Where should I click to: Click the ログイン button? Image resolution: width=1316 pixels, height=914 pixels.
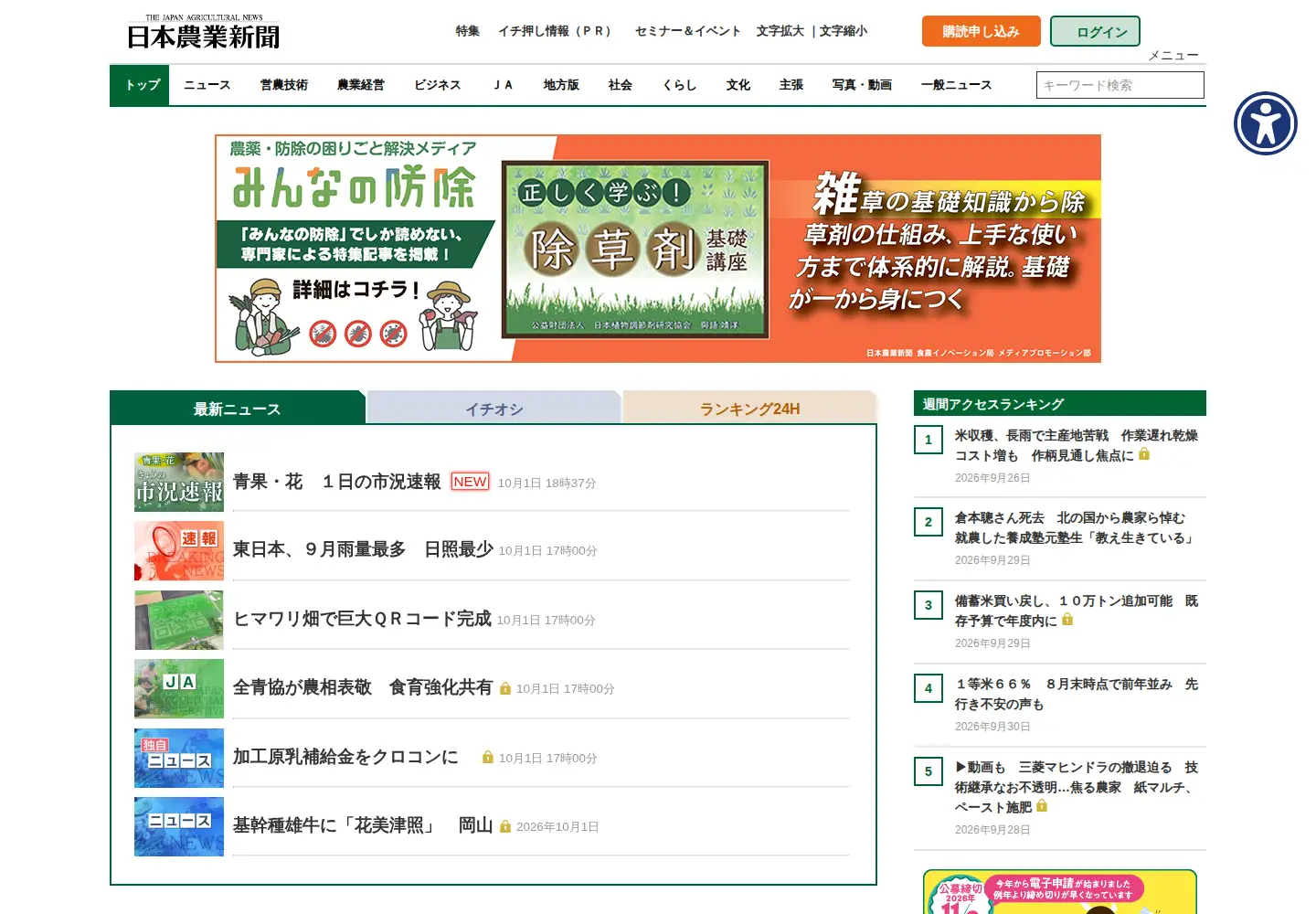pyautogui.click(x=1095, y=31)
